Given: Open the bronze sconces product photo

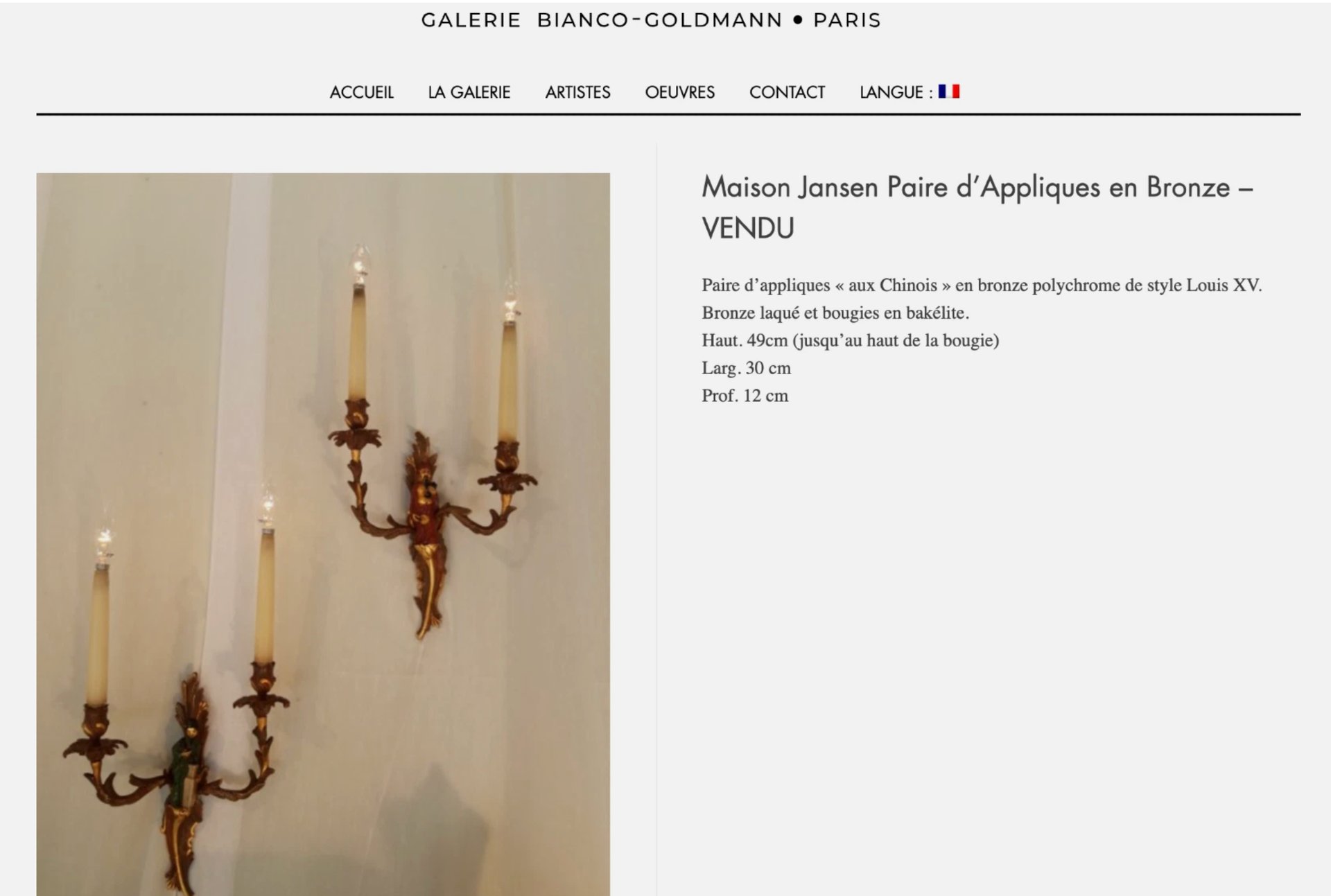Looking at the screenshot, I should (x=323, y=534).
